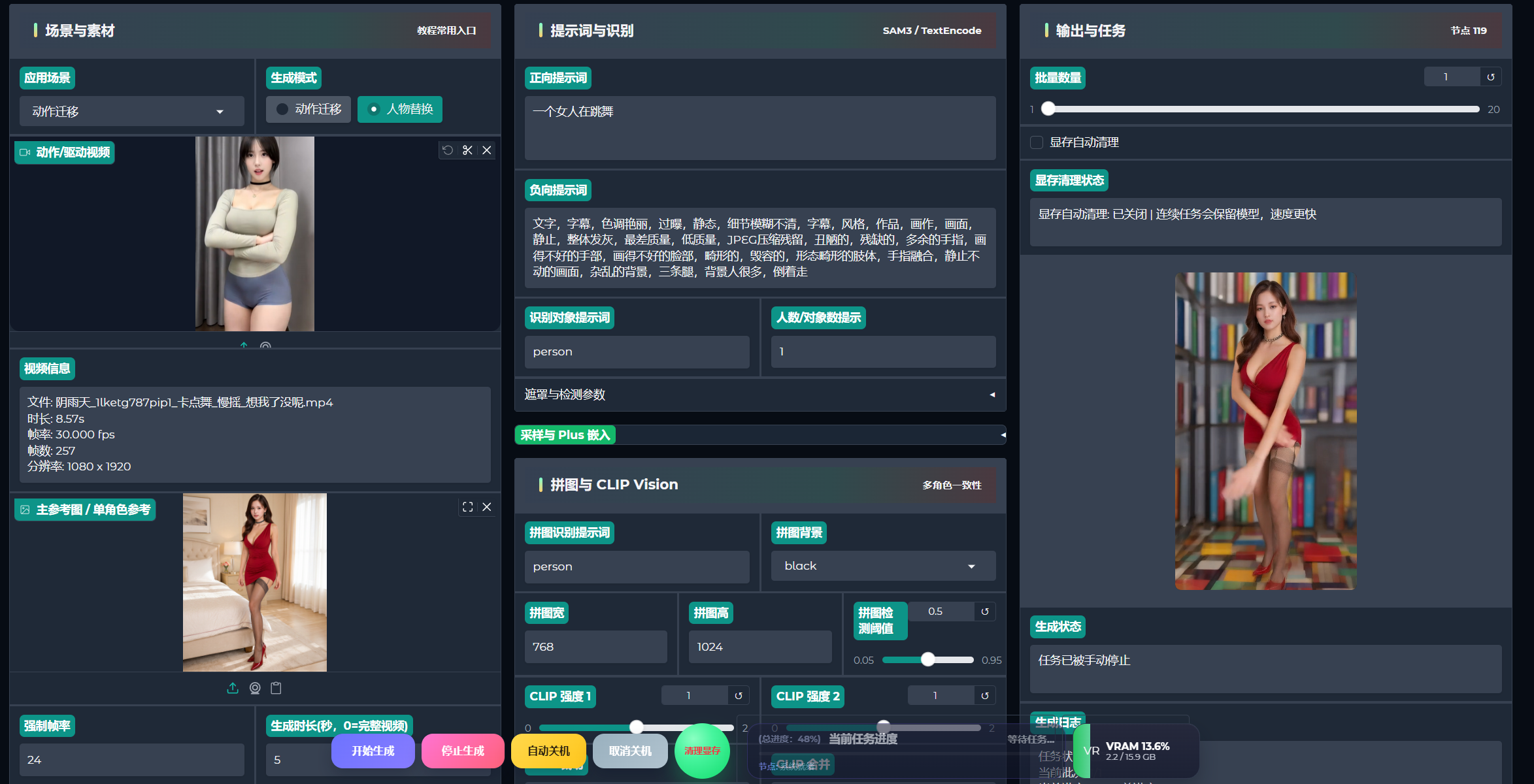Adjust CLIP 强度 1 slider handle
This screenshot has width=1534, height=784.
(x=637, y=727)
